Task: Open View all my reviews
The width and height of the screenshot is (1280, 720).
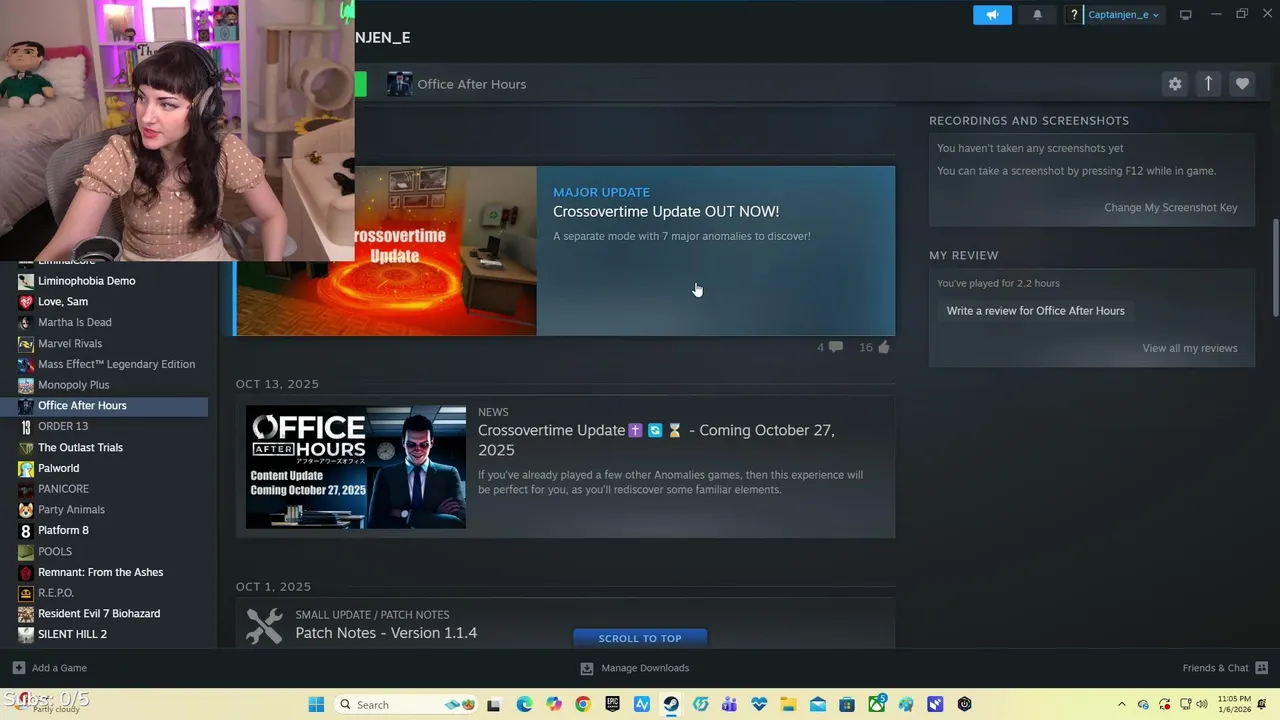Action: click(x=1190, y=348)
